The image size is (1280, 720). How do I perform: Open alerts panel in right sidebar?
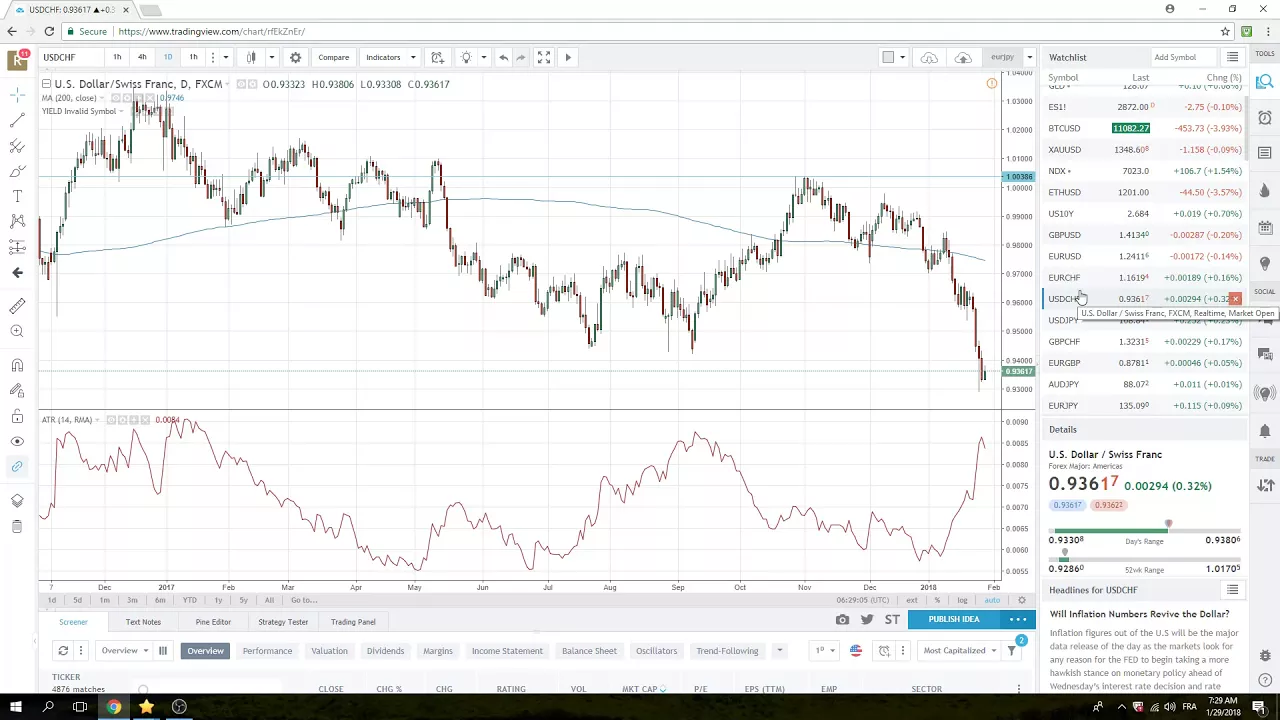pos(1265,118)
